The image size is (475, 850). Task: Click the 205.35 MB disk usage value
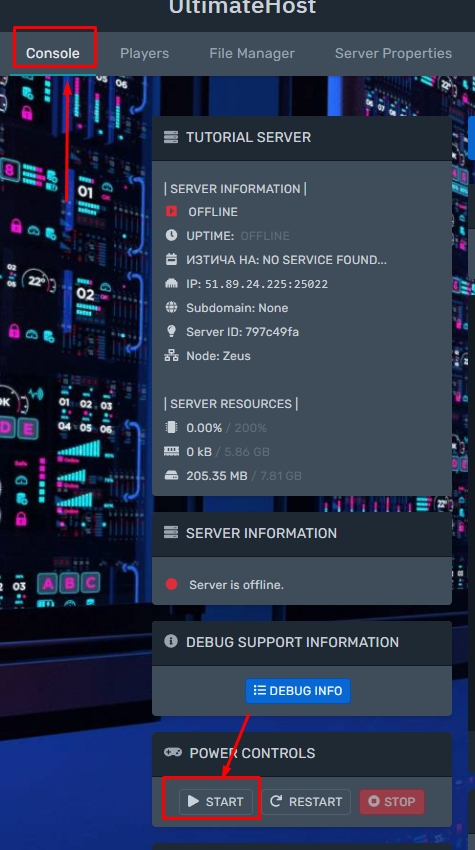point(217,476)
